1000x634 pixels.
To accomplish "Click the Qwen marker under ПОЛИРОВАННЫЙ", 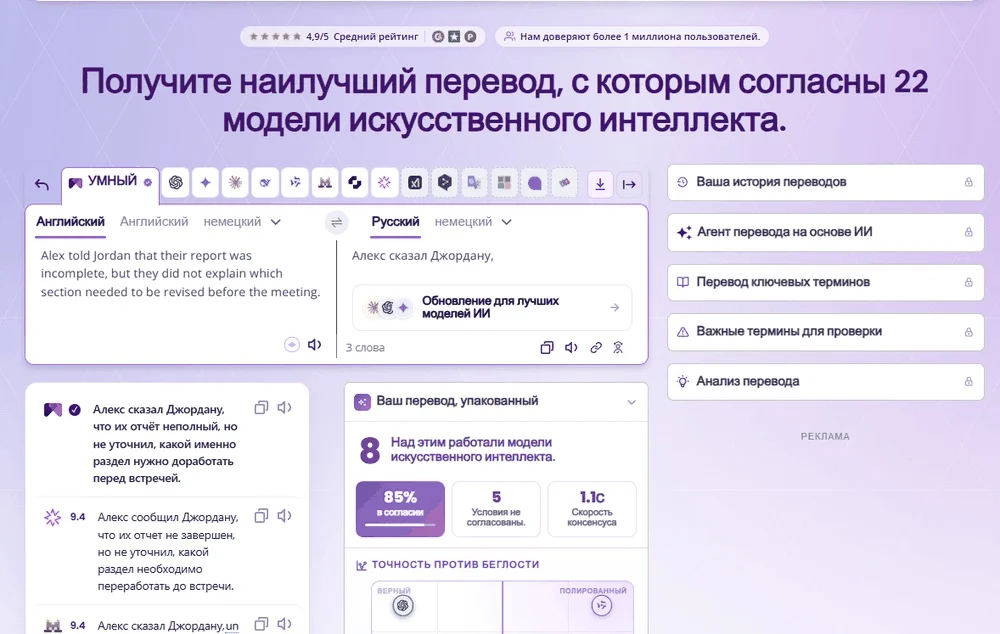I will coord(601,605).
